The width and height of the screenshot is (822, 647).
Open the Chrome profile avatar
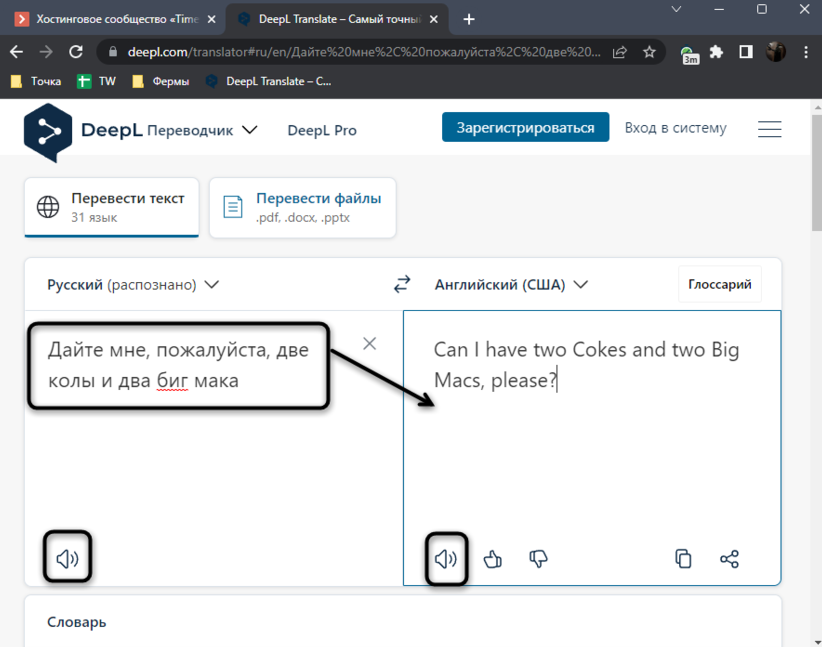776,52
